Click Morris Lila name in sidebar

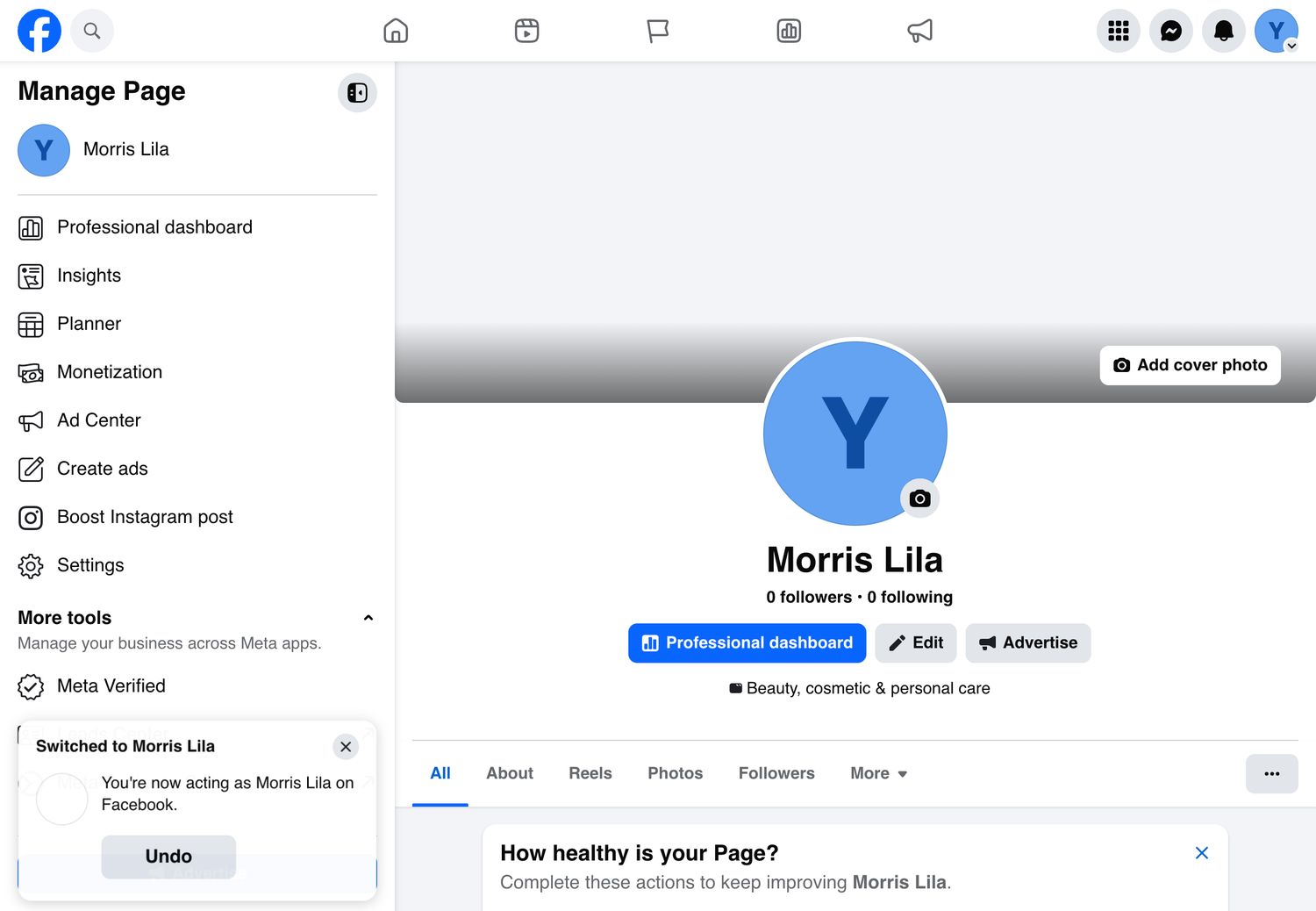[x=126, y=150]
